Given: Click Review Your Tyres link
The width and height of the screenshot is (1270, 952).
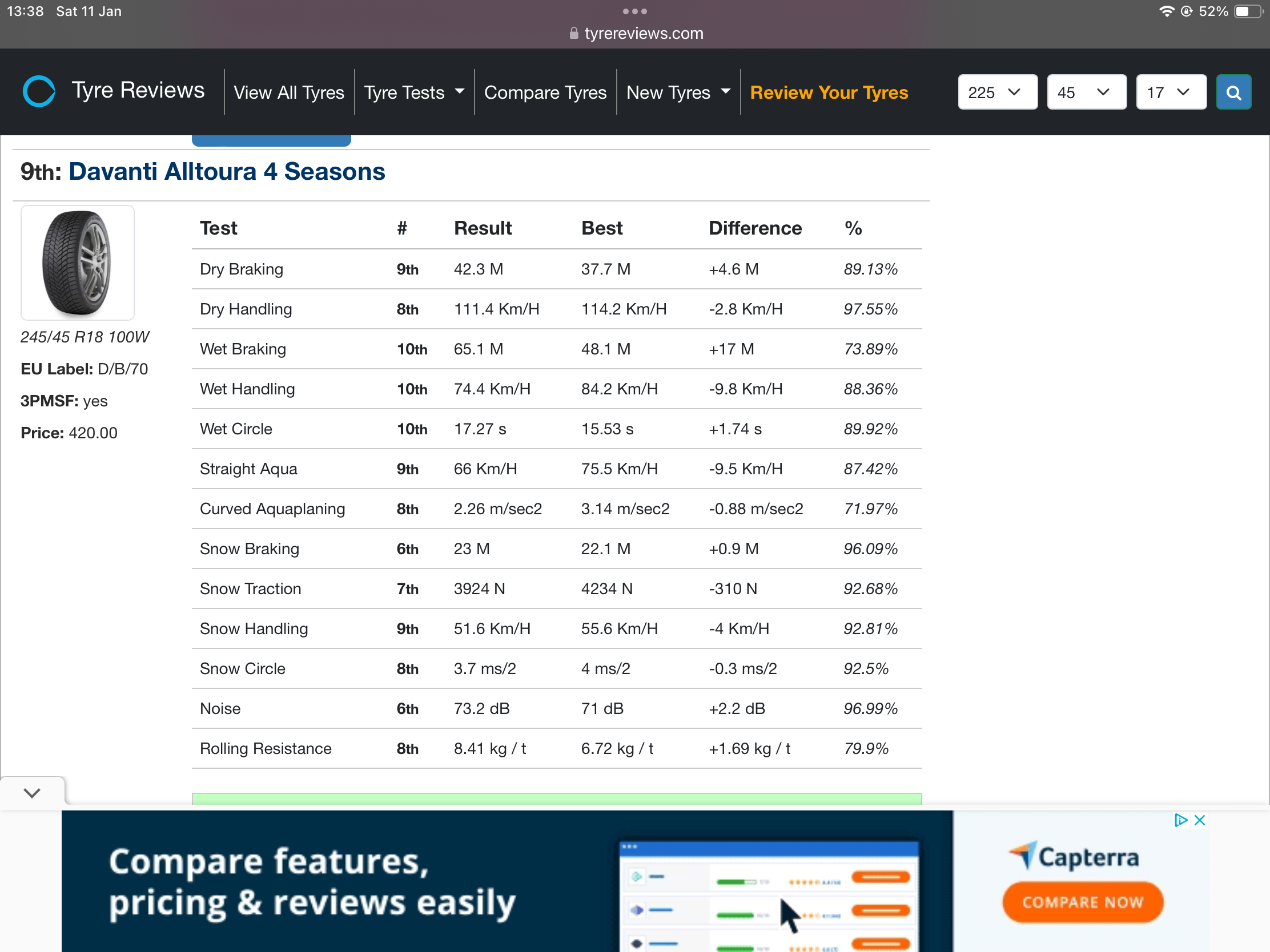Looking at the screenshot, I should pyautogui.click(x=829, y=92).
